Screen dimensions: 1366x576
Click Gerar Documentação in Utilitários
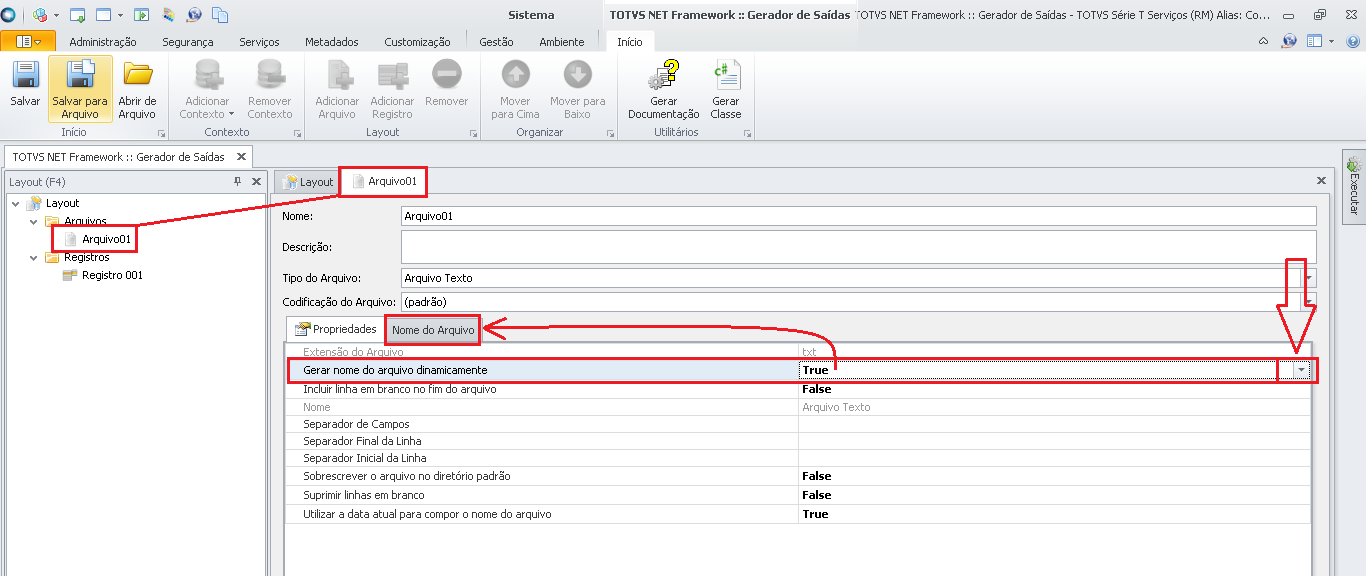point(664,88)
